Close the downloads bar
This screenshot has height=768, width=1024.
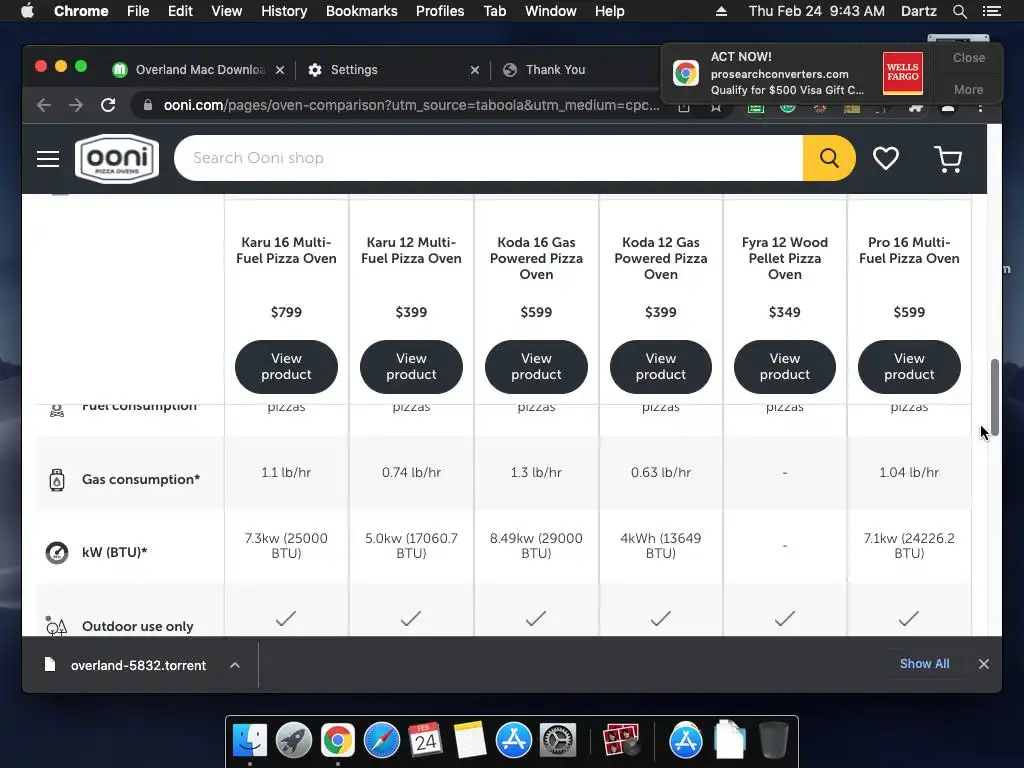(x=984, y=664)
